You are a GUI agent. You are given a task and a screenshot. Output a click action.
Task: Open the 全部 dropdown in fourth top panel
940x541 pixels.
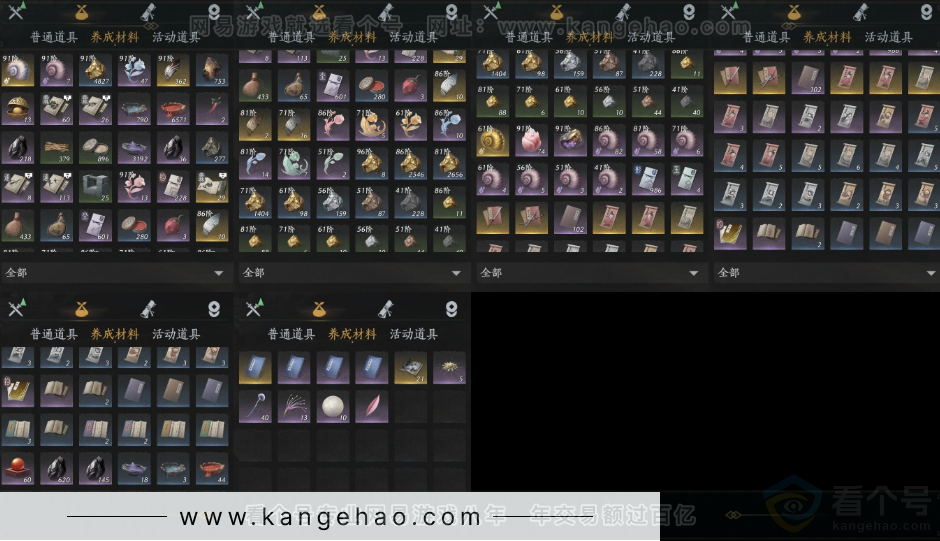coord(827,272)
